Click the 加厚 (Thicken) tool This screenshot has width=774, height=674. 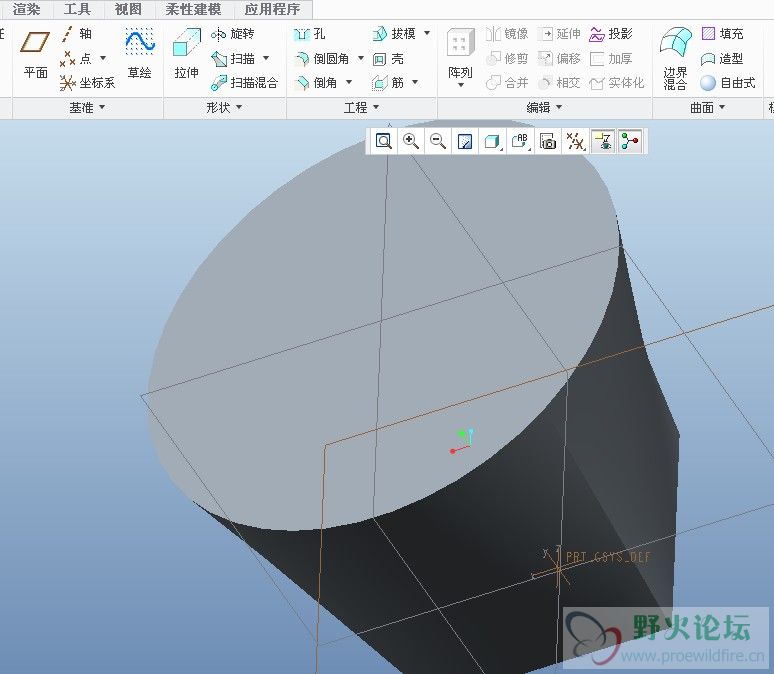coord(611,58)
